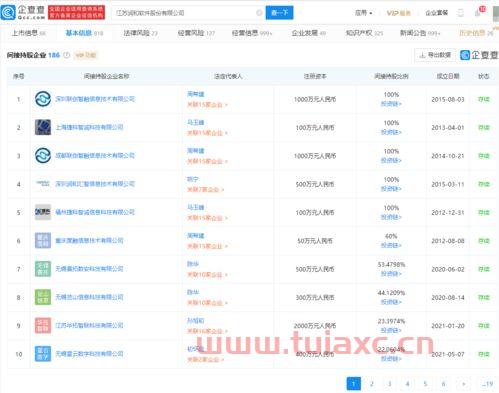499x393 pixels.
Task: Open the company name link in row 1
Action: pyautogui.click(x=95, y=99)
